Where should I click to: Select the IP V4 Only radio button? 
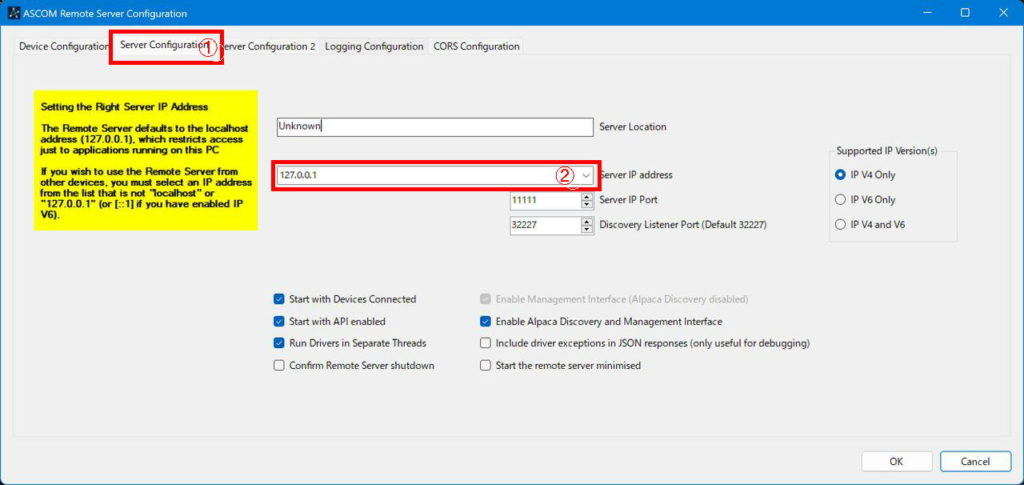[840, 175]
